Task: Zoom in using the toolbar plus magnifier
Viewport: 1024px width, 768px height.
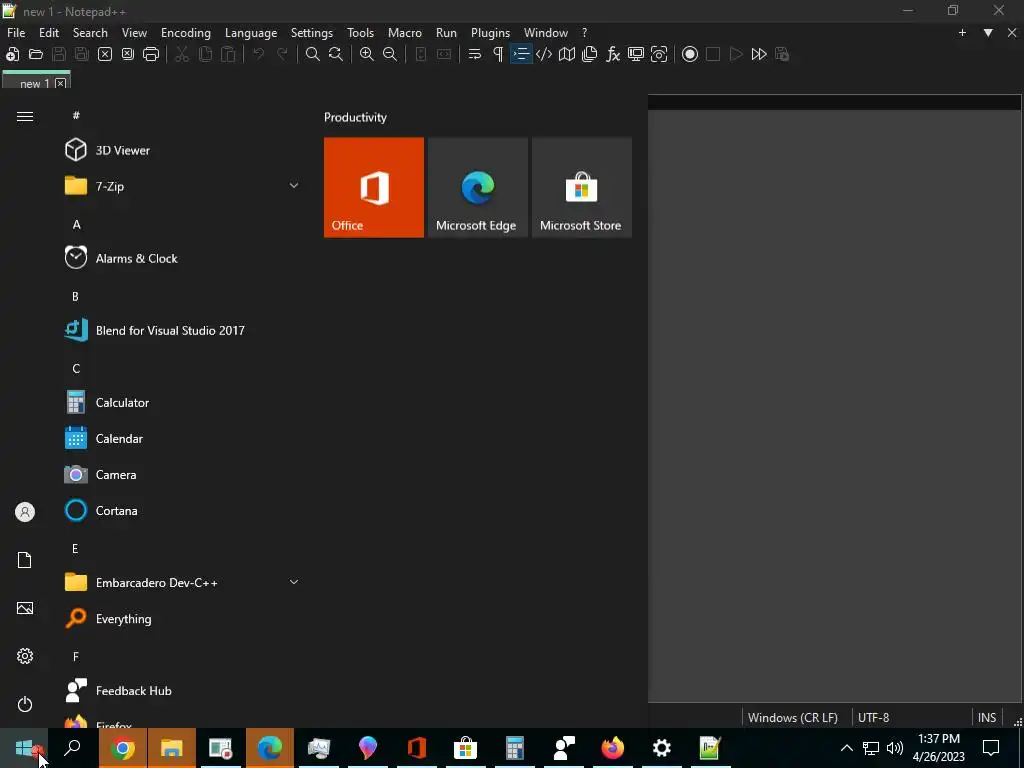Action: [367, 54]
